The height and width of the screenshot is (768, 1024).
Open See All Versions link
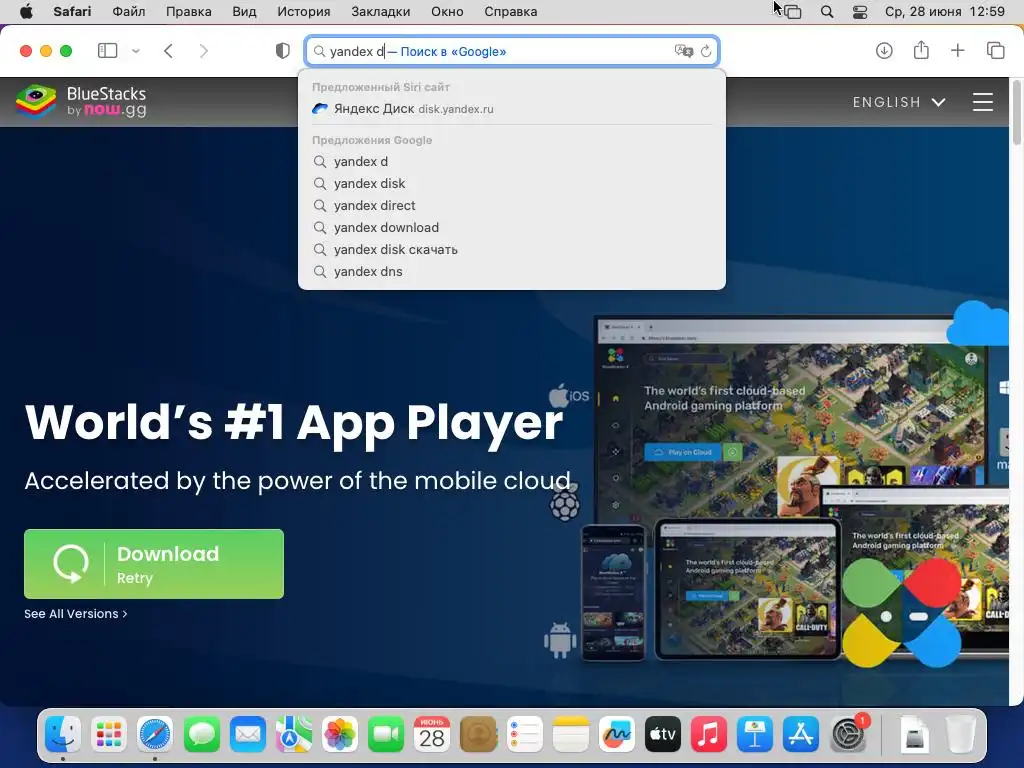click(x=76, y=614)
